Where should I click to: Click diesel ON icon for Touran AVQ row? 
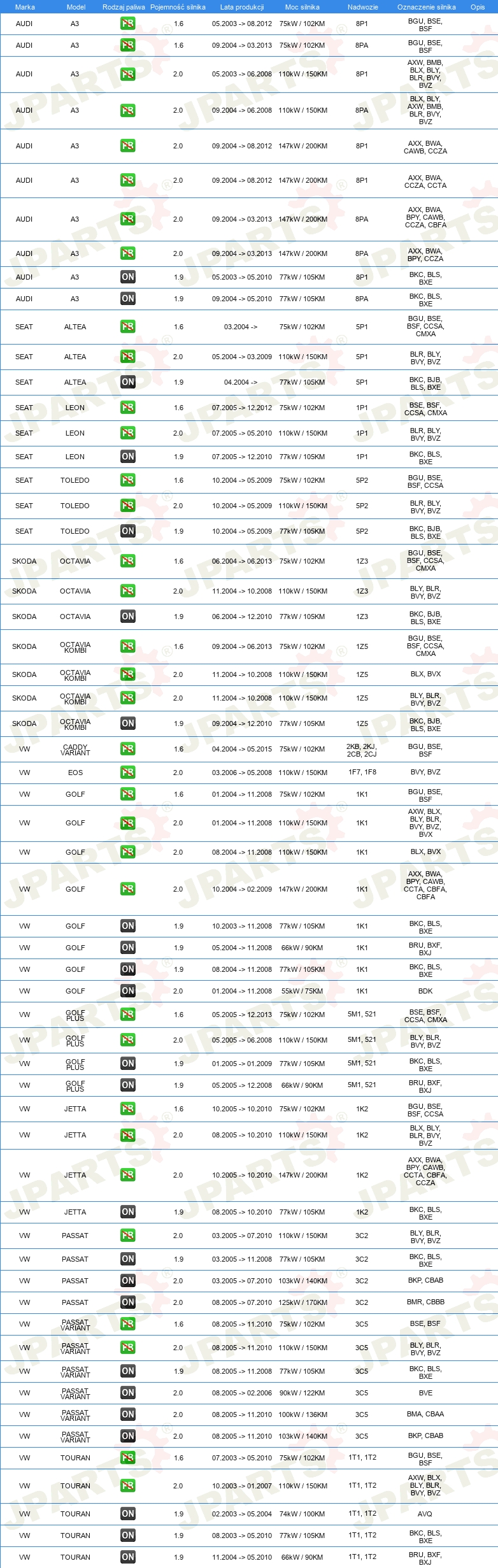[x=128, y=1514]
